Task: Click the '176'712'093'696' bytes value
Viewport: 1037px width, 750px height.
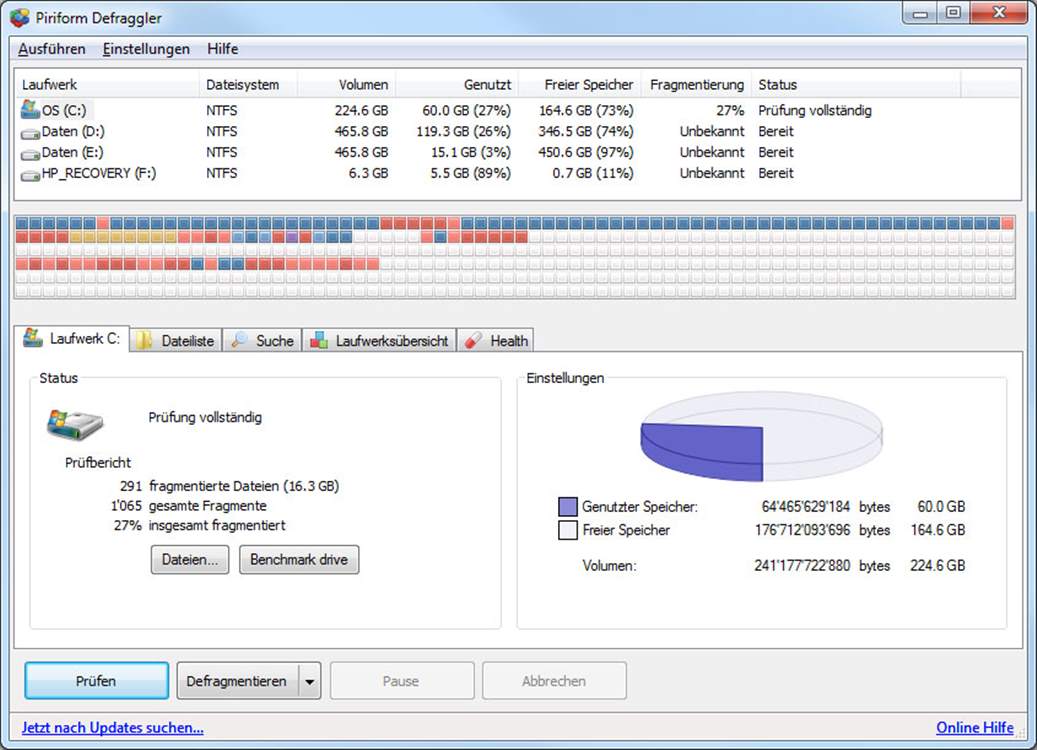Action: point(802,530)
